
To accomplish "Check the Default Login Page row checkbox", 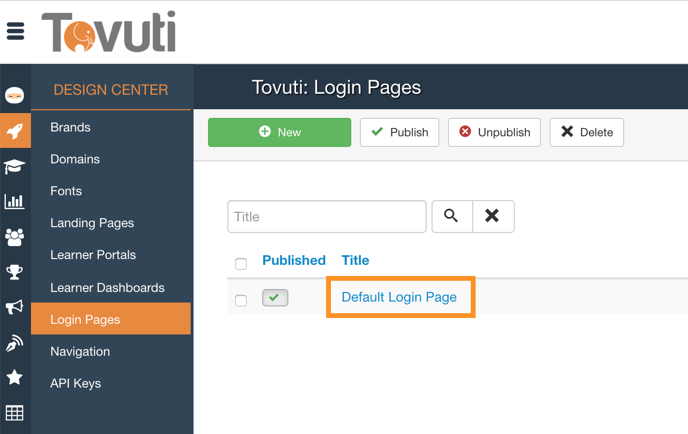I will [x=241, y=299].
